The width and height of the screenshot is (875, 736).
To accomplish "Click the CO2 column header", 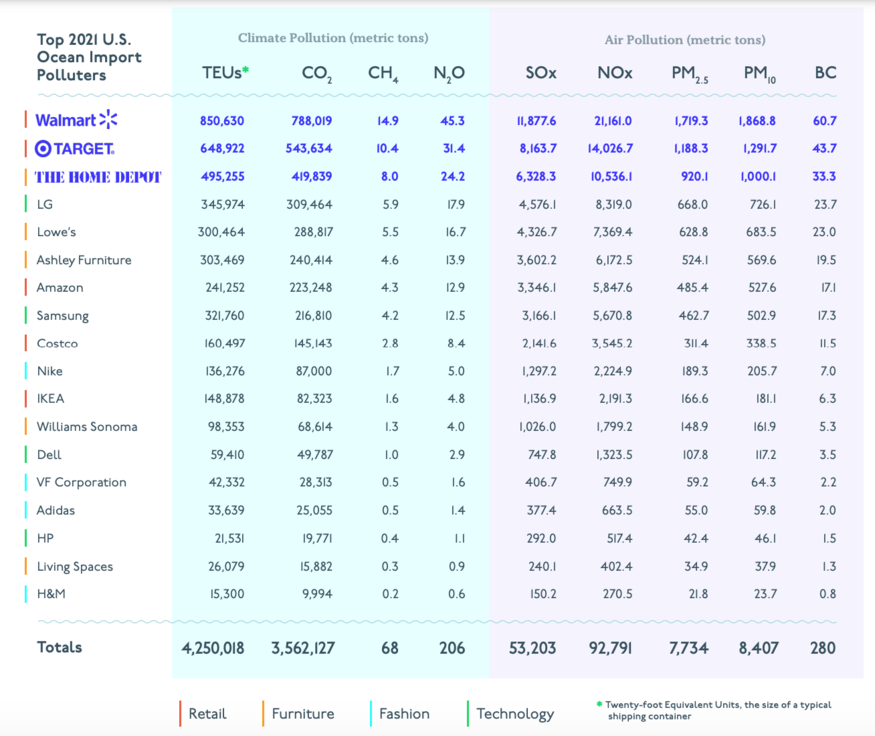I will (x=317, y=74).
